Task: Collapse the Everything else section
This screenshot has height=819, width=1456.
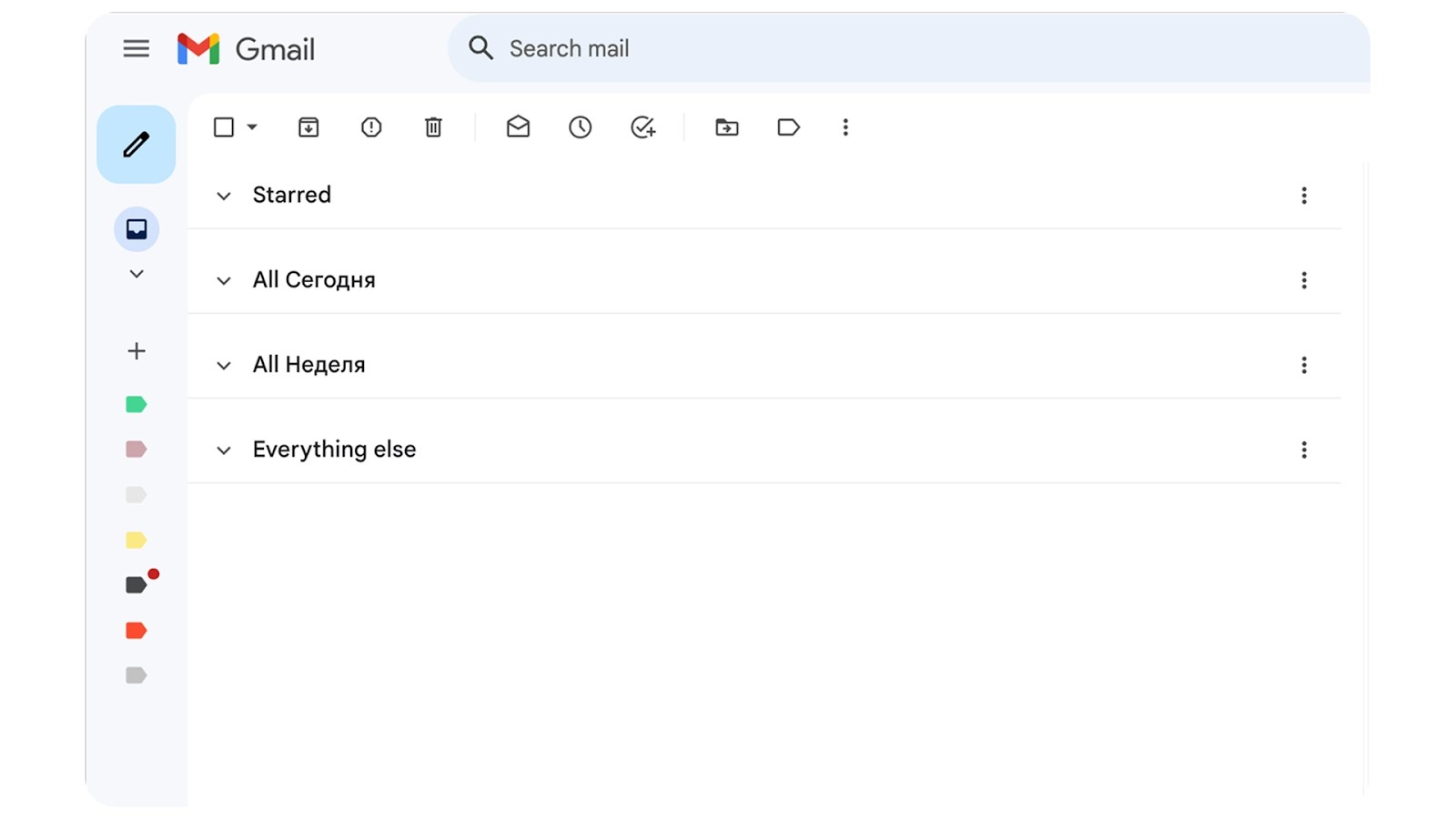Action: pos(223,450)
